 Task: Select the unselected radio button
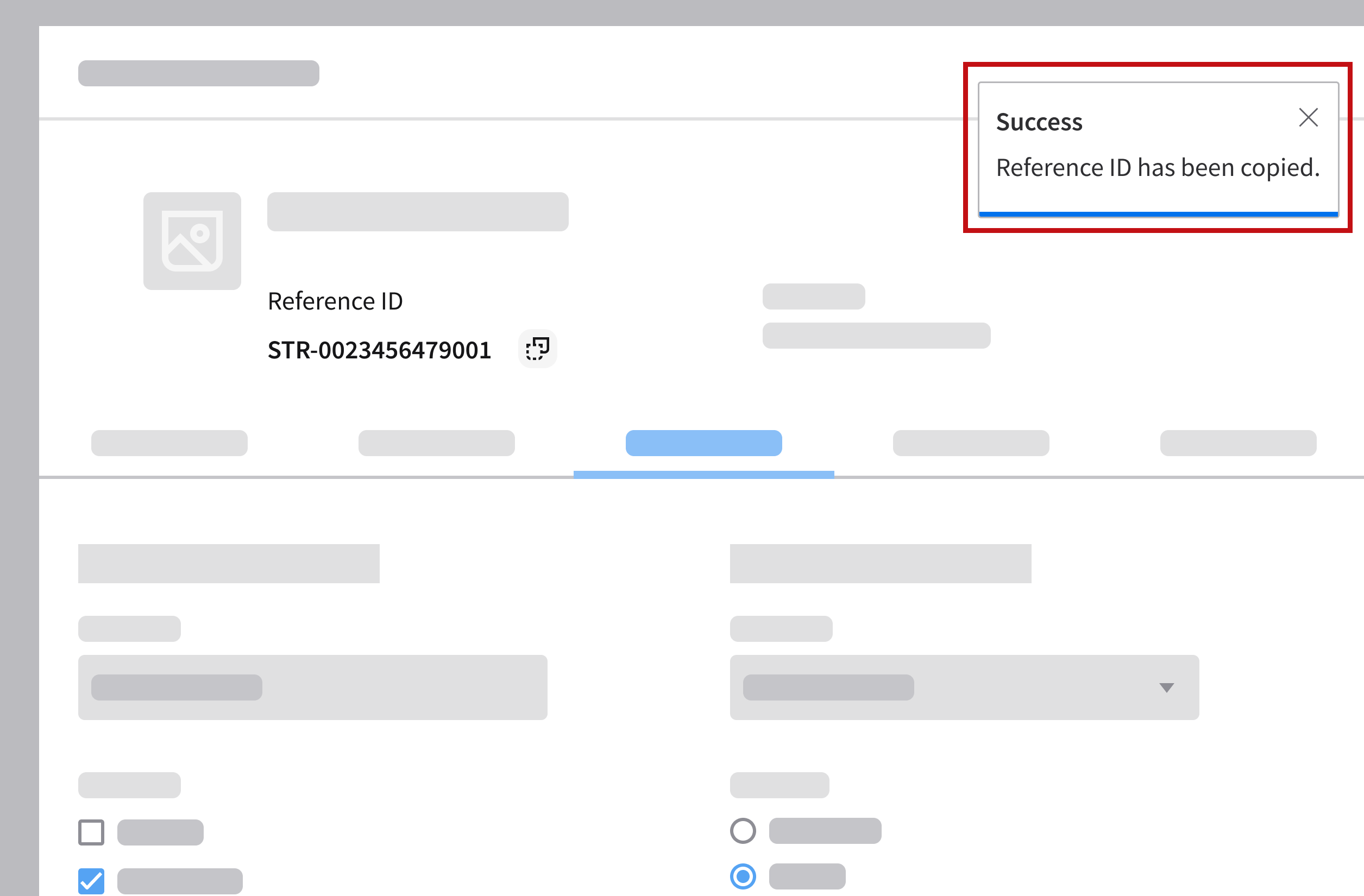coord(743,831)
